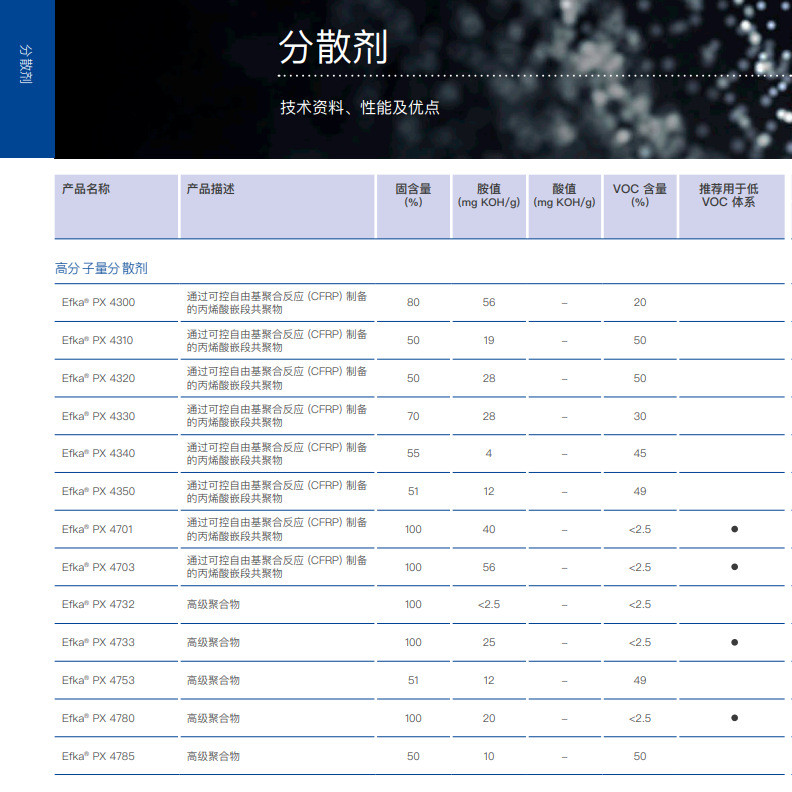
Task: Select product name "Efka PX 4310"
Action: pos(97,340)
